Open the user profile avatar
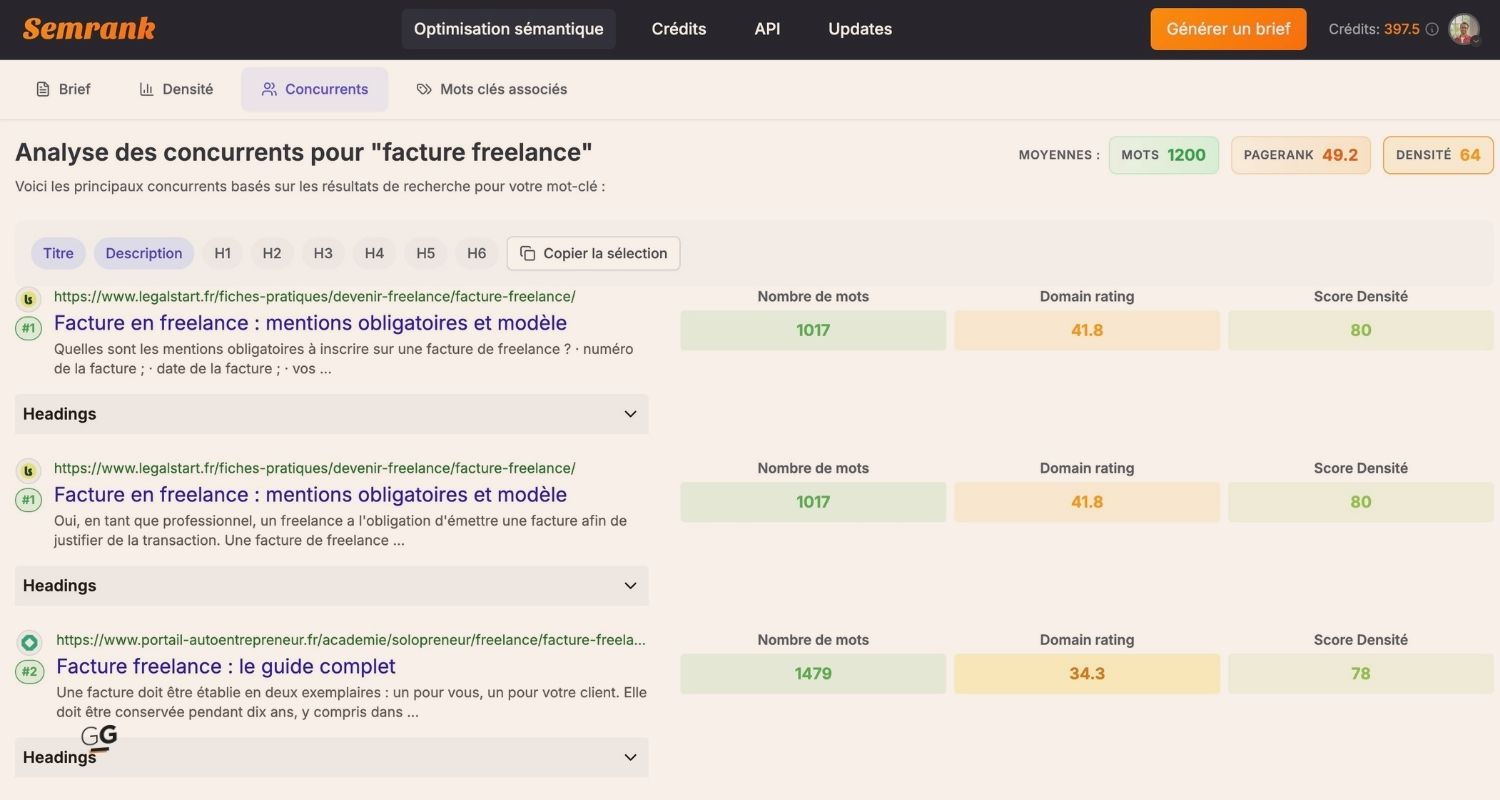The height and width of the screenshot is (800, 1500). pos(1464,29)
